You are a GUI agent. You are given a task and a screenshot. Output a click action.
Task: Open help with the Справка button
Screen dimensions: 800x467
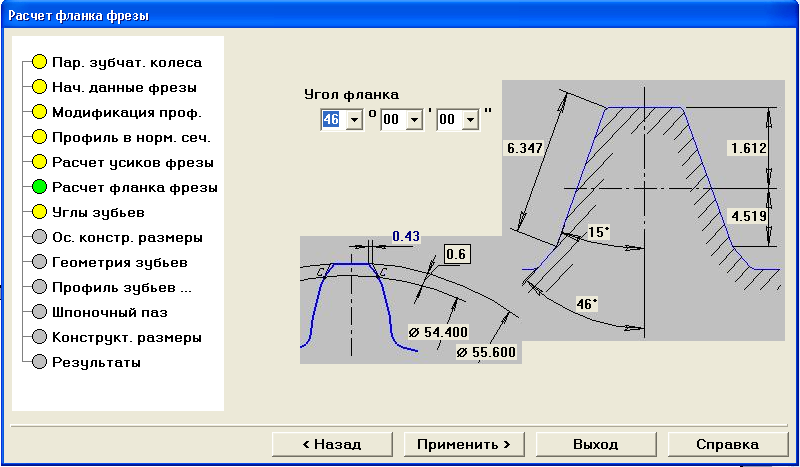click(x=728, y=444)
